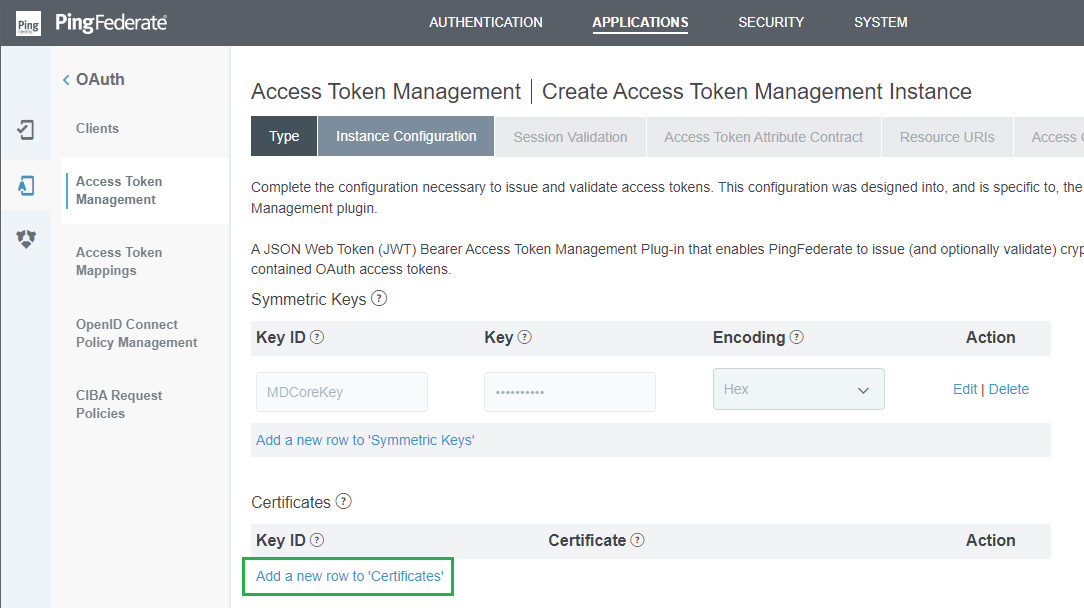Open Access Token Management sidebar item
This screenshot has width=1084, height=608.
tap(119, 190)
